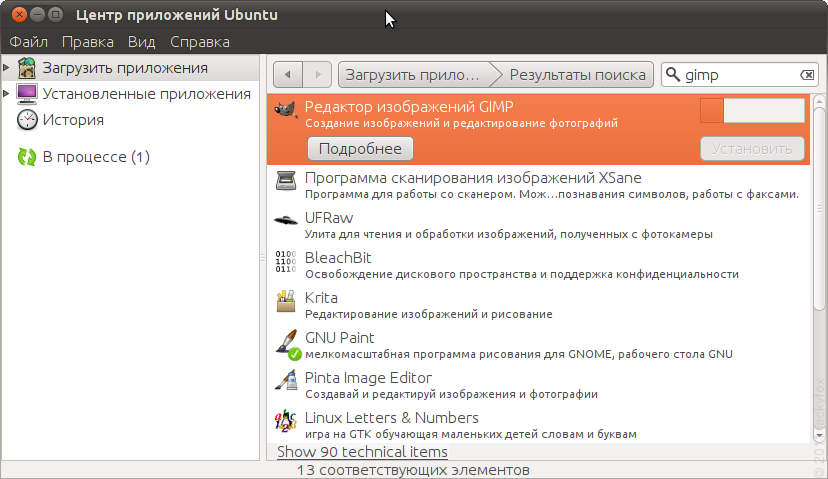Click the GIMP mascot icon in results
Viewport: 828px width, 479px height.
click(286, 109)
